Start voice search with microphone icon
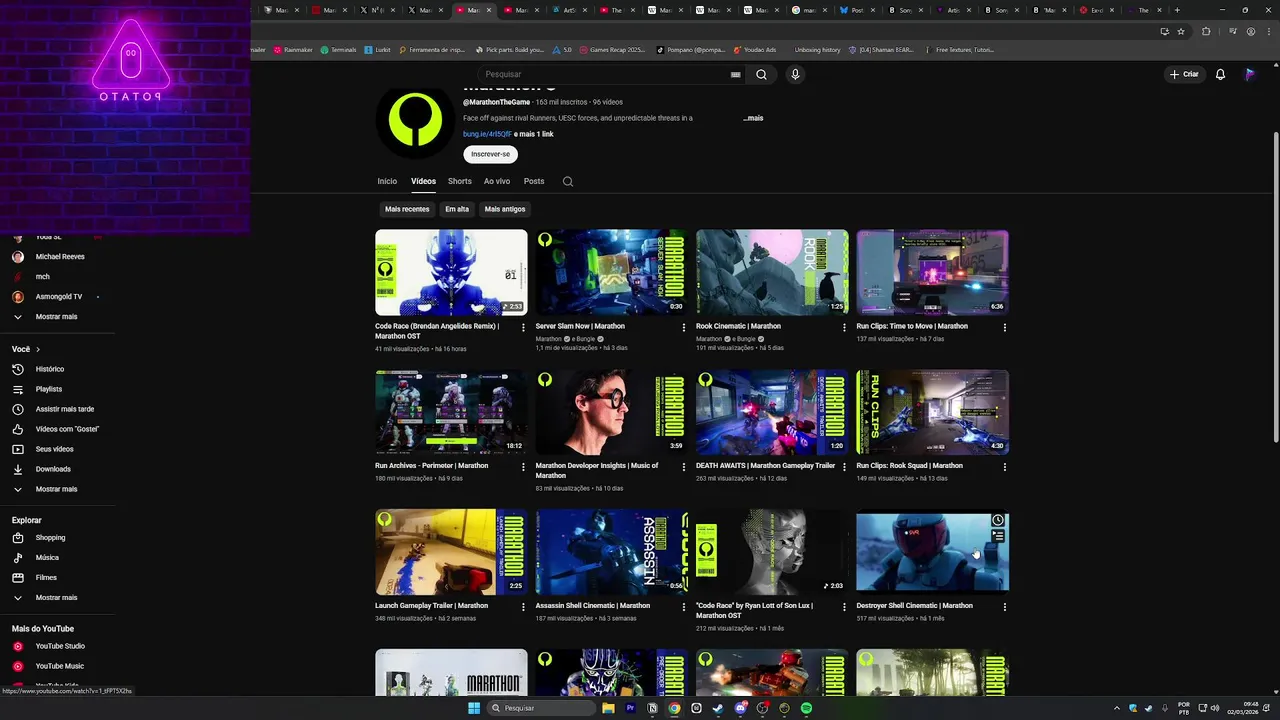The width and height of the screenshot is (1280, 720). pos(795,74)
